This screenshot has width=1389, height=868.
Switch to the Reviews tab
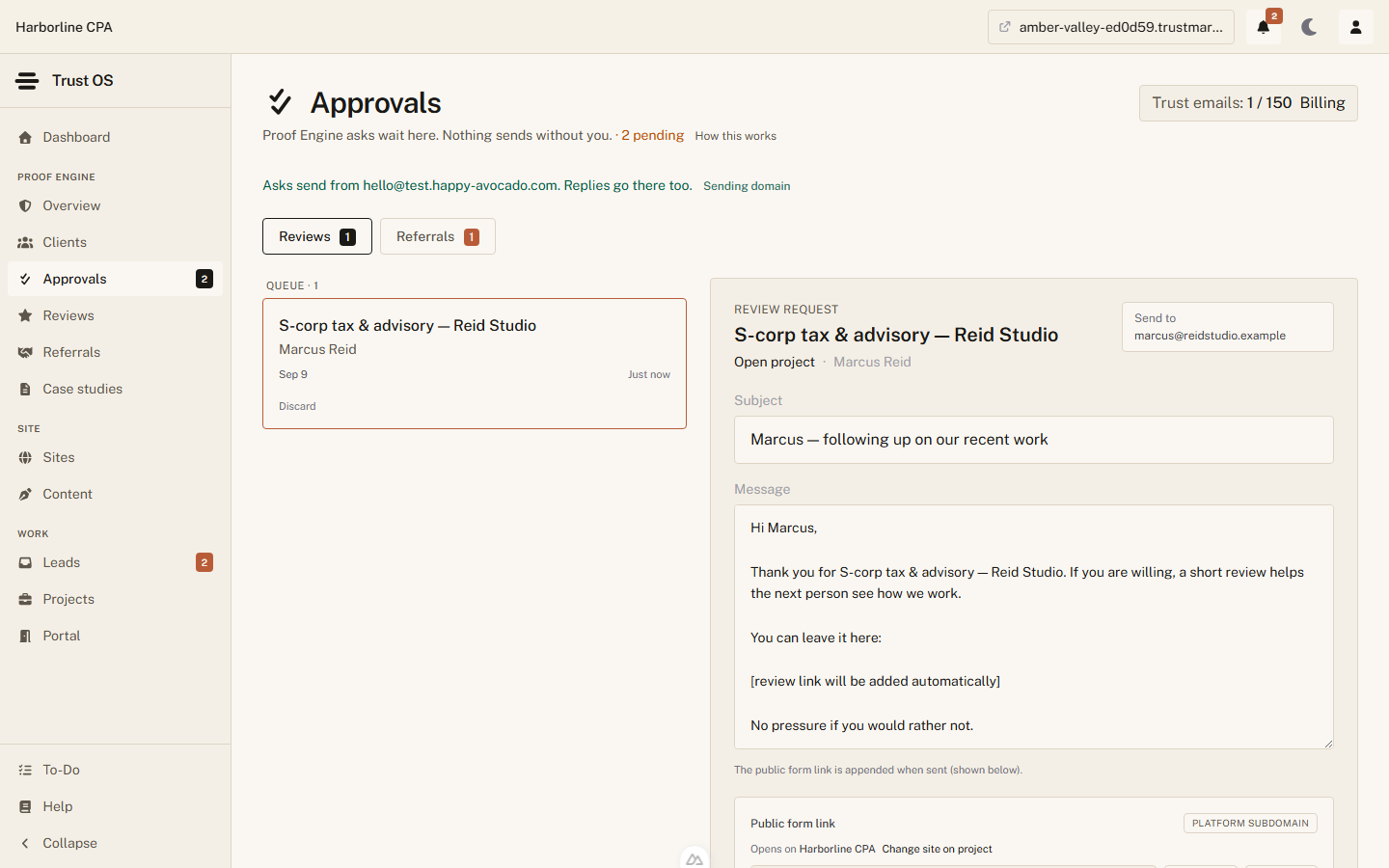317,236
